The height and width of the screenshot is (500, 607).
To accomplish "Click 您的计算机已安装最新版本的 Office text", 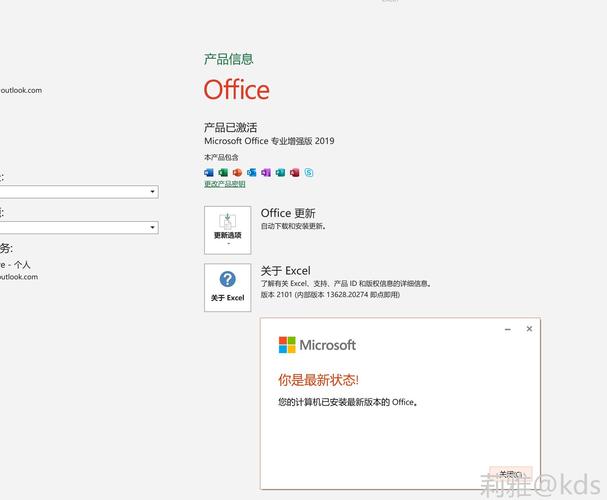I will coord(348,402).
